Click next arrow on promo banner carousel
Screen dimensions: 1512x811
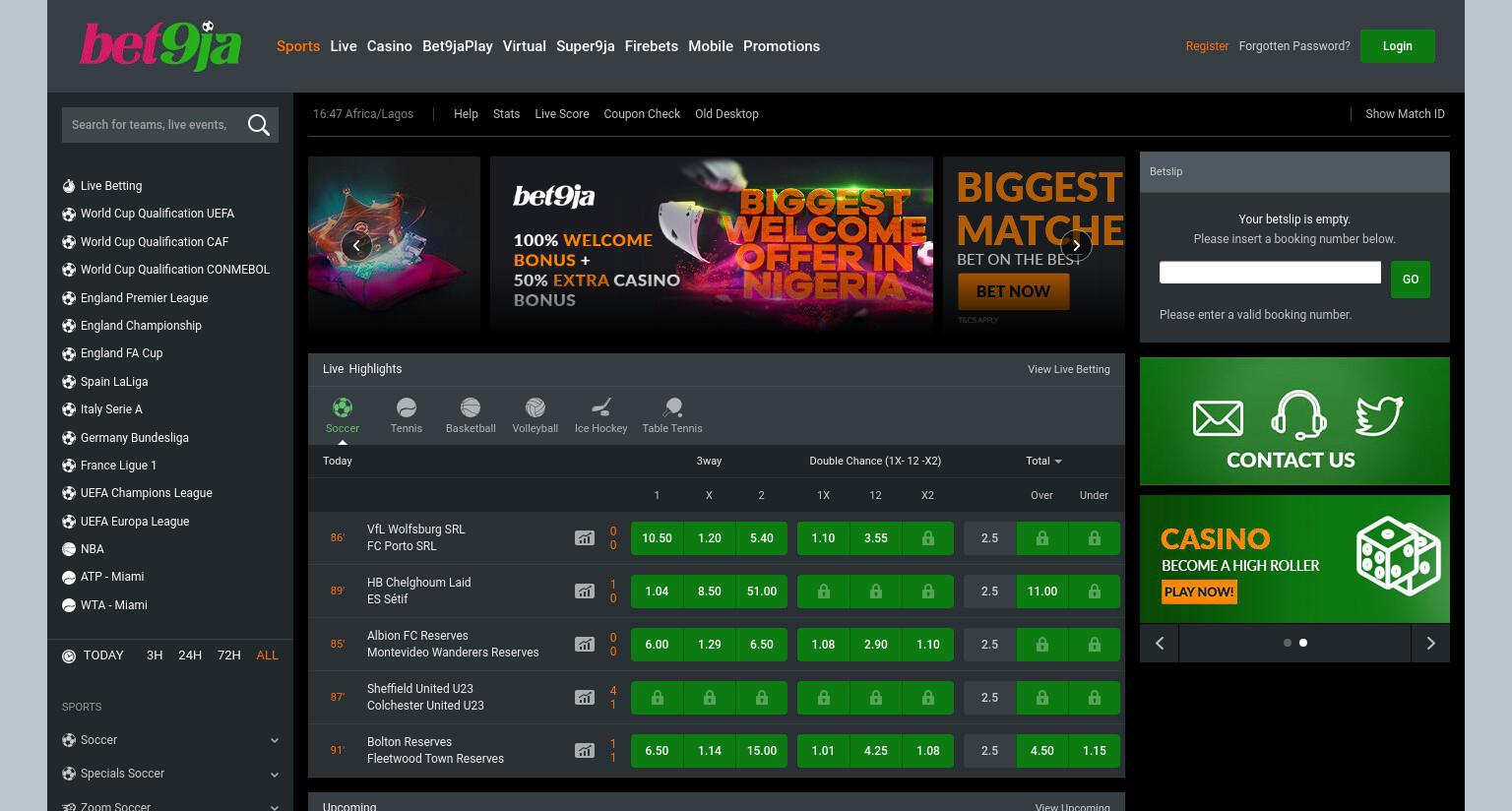[1076, 246]
